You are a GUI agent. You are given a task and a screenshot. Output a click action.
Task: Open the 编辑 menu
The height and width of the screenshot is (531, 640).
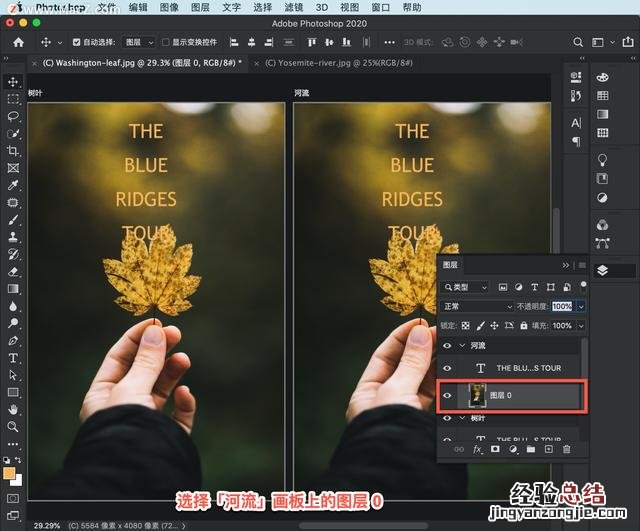(x=138, y=7)
